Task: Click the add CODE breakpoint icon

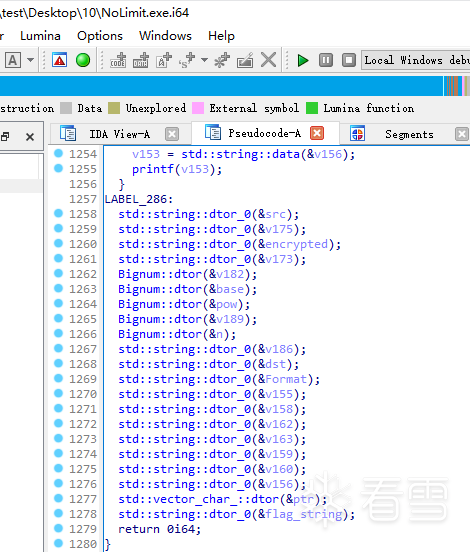Action: point(118,60)
